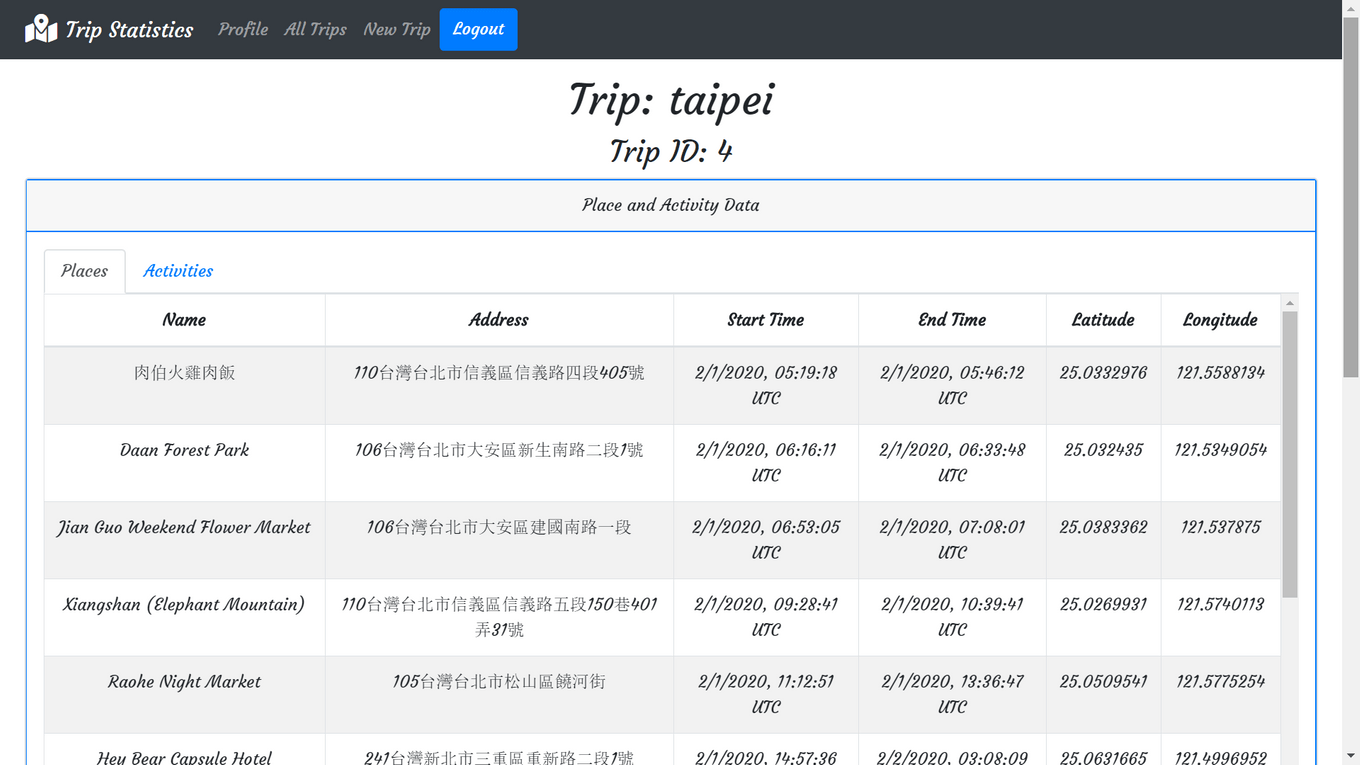The width and height of the screenshot is (1360, 765).
Task: Click the Trip ID: 4 subheading
Action: (x=671, y=151)
